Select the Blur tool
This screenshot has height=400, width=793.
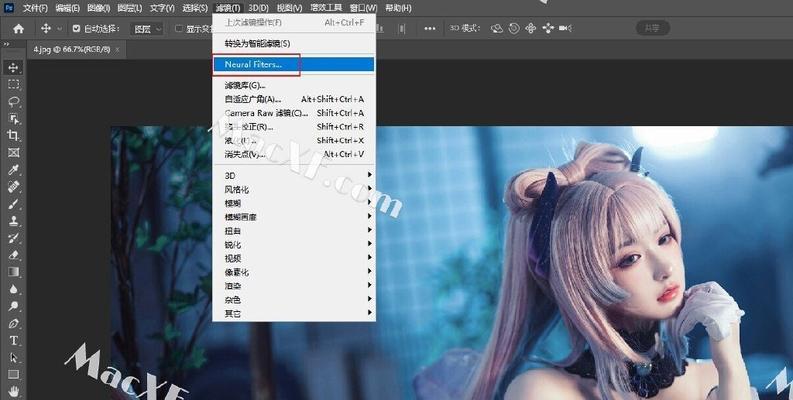click(14, 289)
